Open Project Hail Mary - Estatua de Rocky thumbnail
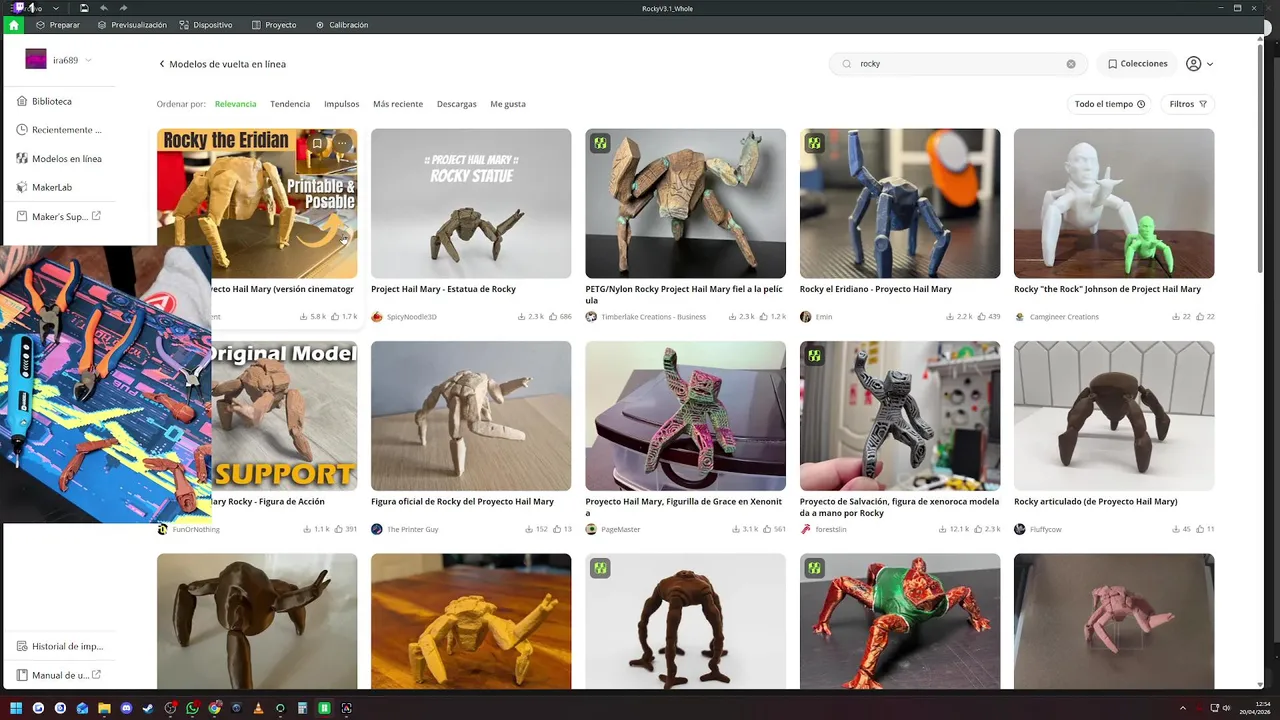This screenshot has width=1280, height=720. 471,203
